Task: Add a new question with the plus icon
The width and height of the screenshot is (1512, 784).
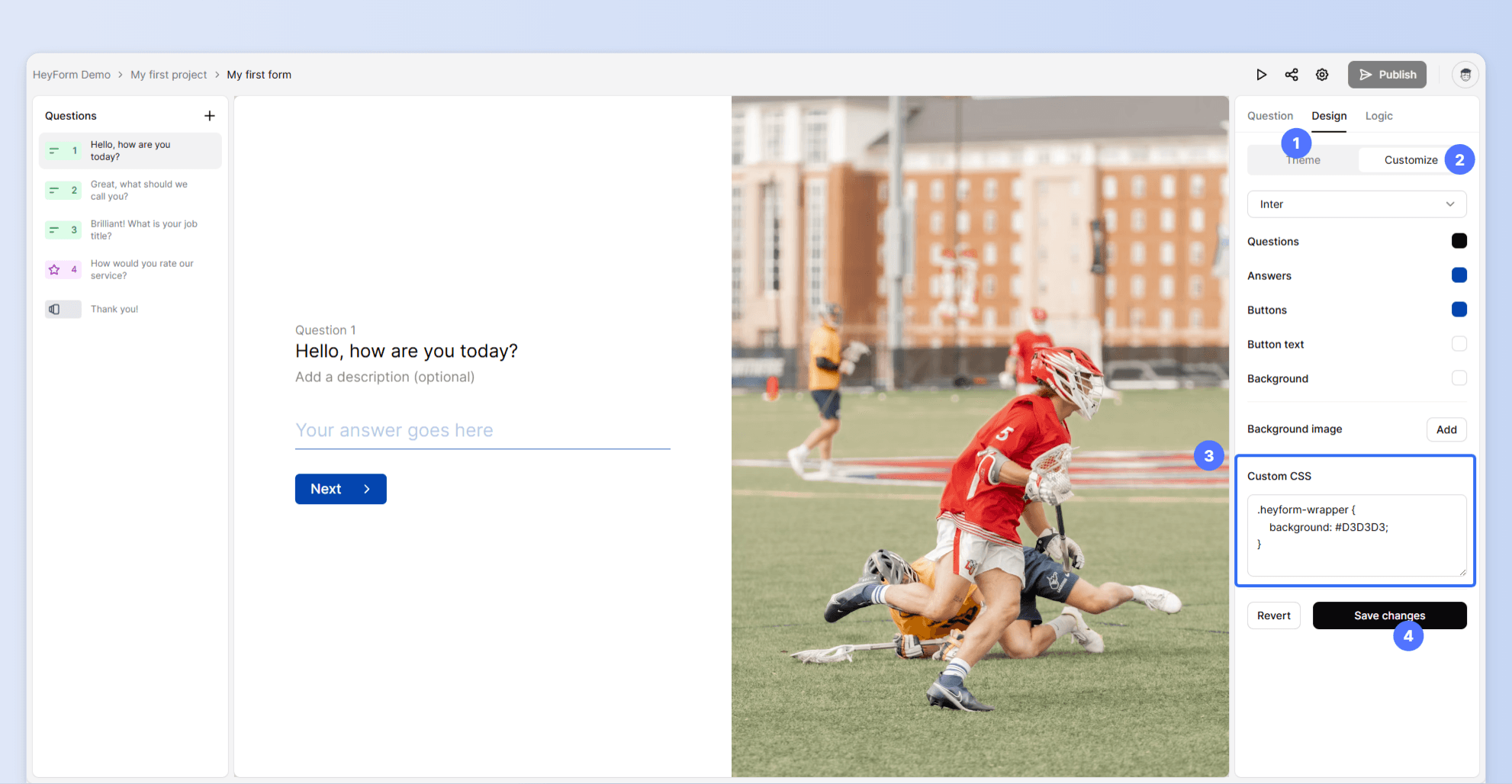Action: click(x=210, y=115)
